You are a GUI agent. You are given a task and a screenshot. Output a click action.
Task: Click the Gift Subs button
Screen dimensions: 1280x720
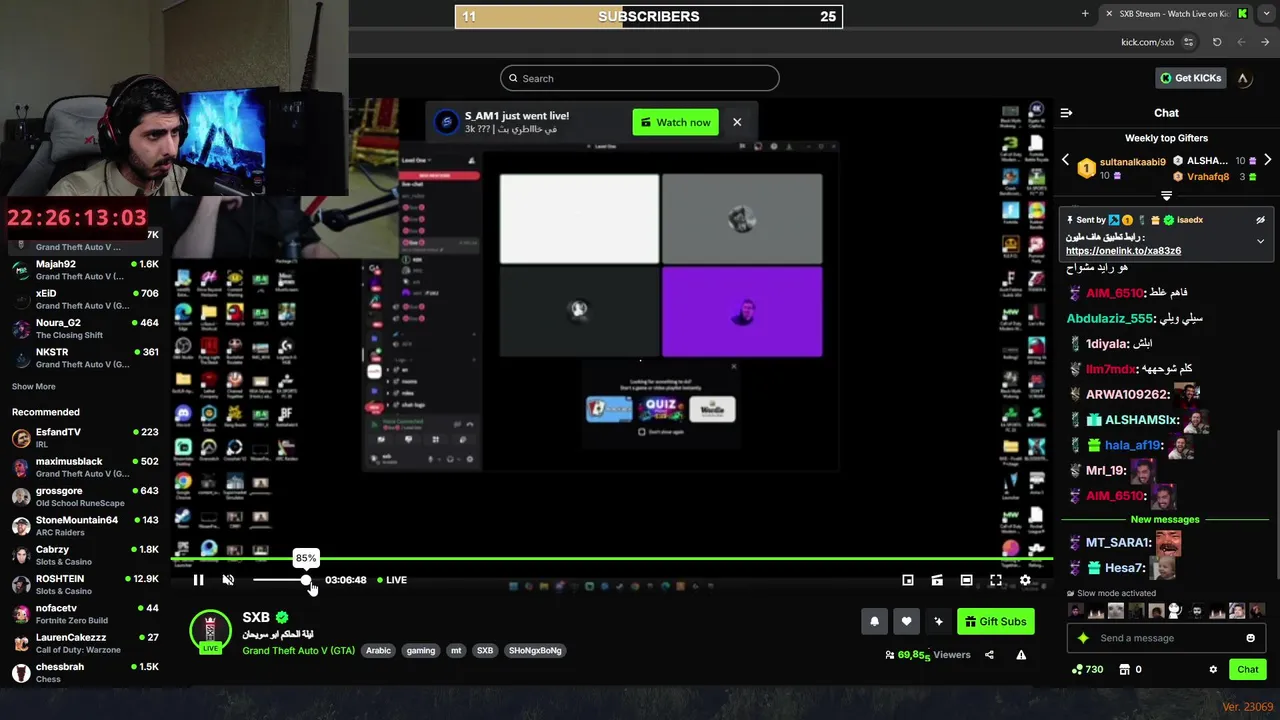[x=995, y=621]
